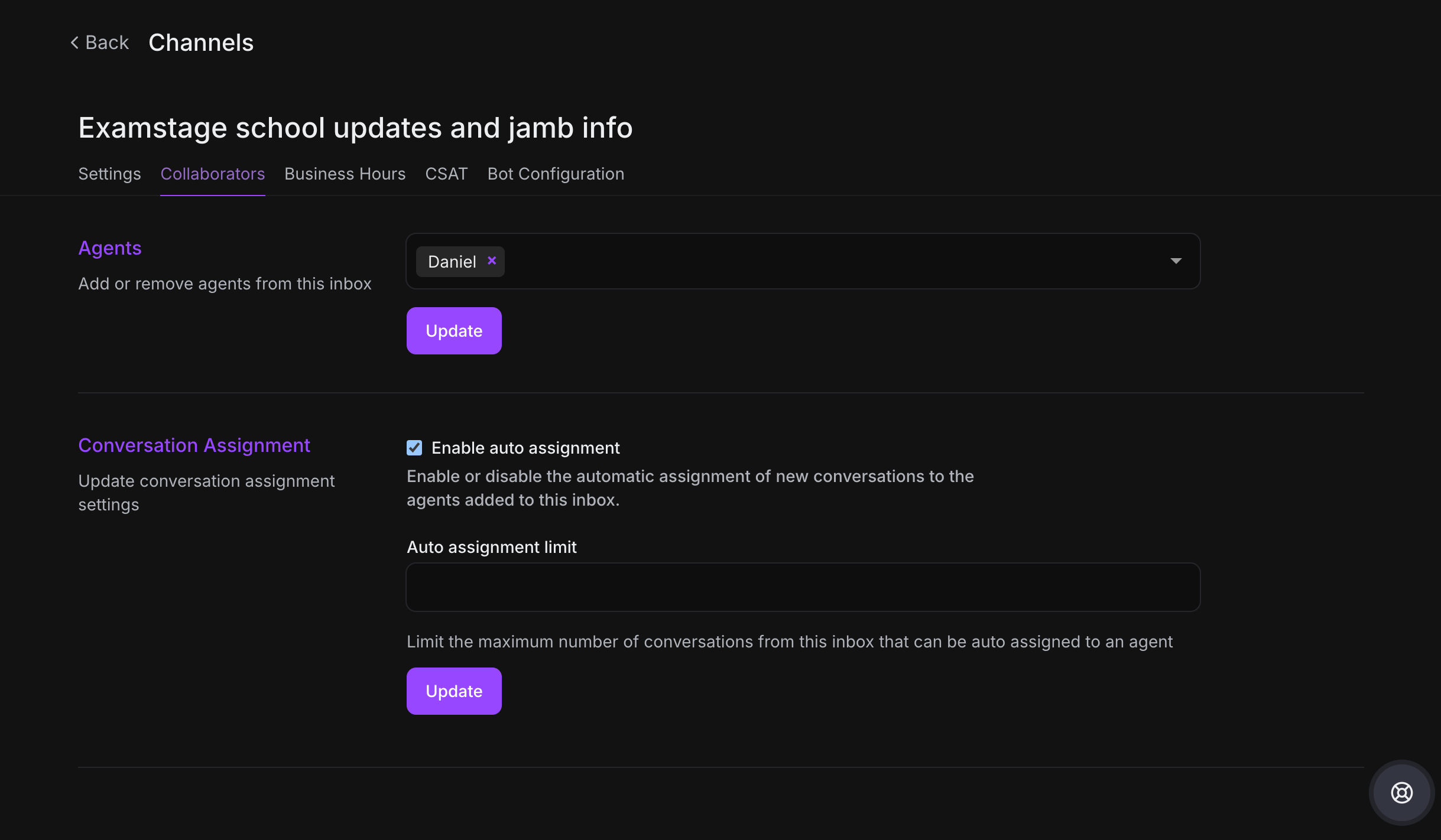Screen dimensions: 1441x840
Task: Remove the Daniel agent tag
Action: pyautogui.click(x=492, y=261)
